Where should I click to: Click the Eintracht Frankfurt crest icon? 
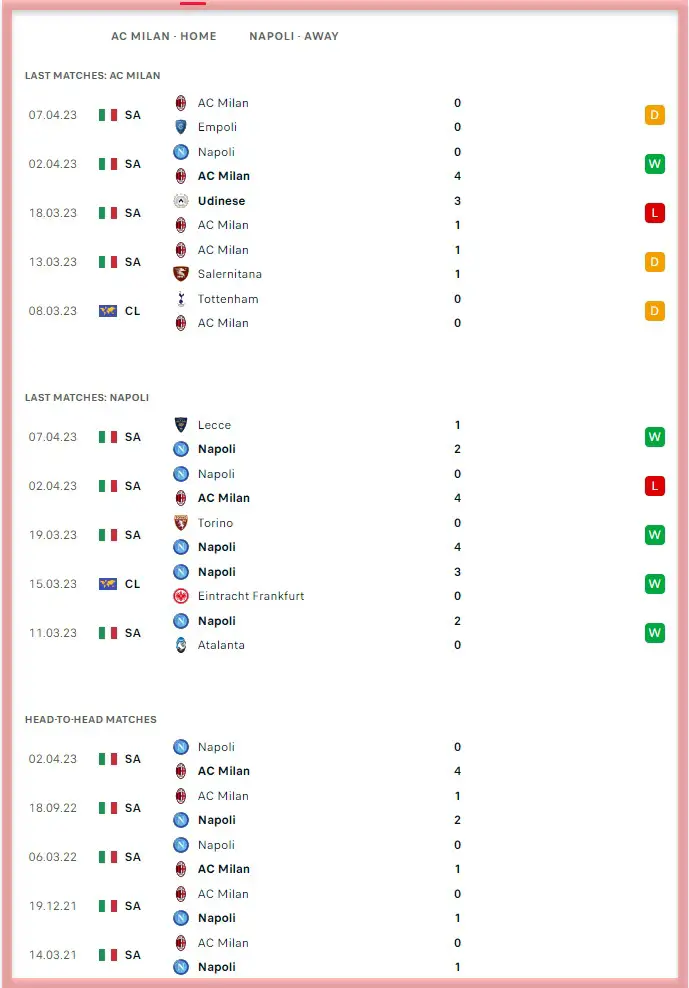181,596
